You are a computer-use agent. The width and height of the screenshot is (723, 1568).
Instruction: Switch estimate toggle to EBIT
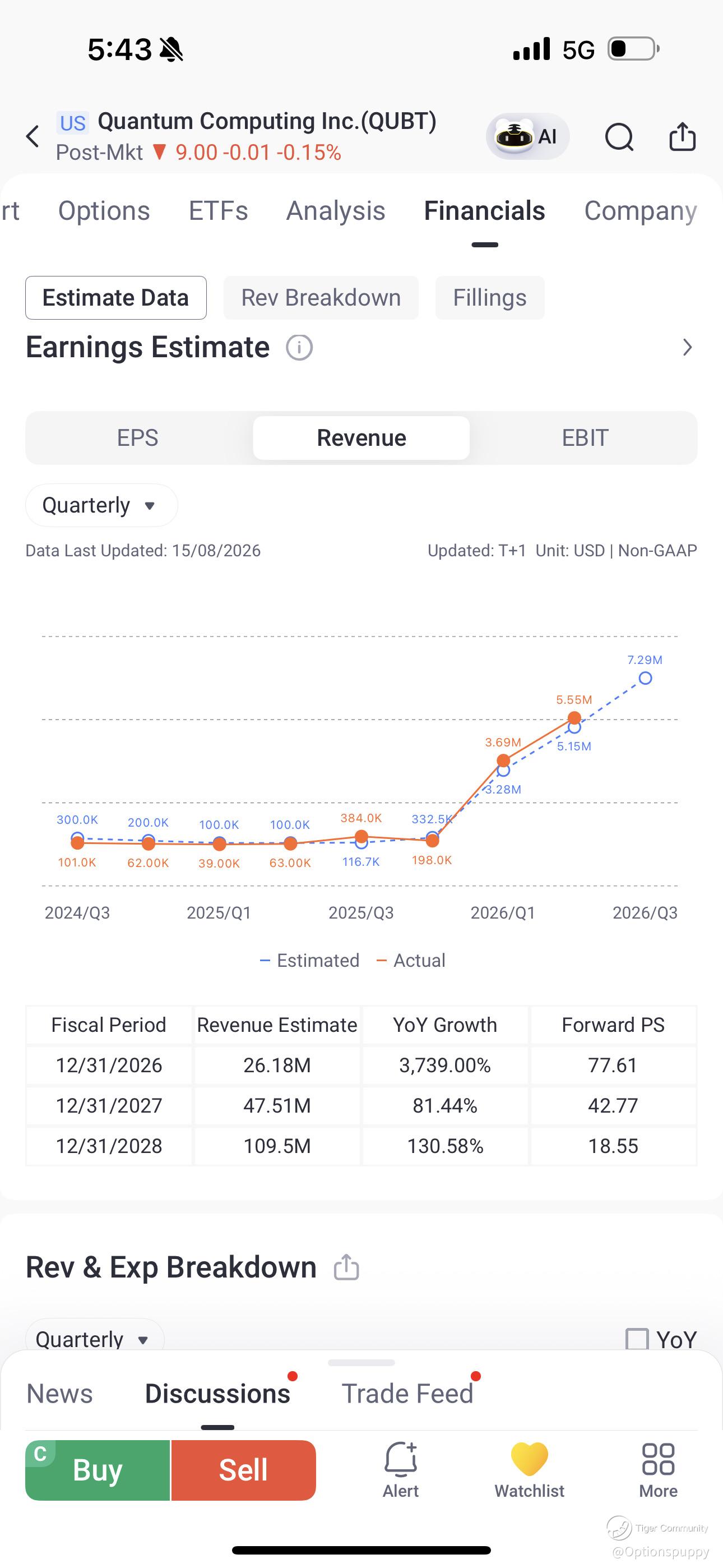(x=585, y=437)
